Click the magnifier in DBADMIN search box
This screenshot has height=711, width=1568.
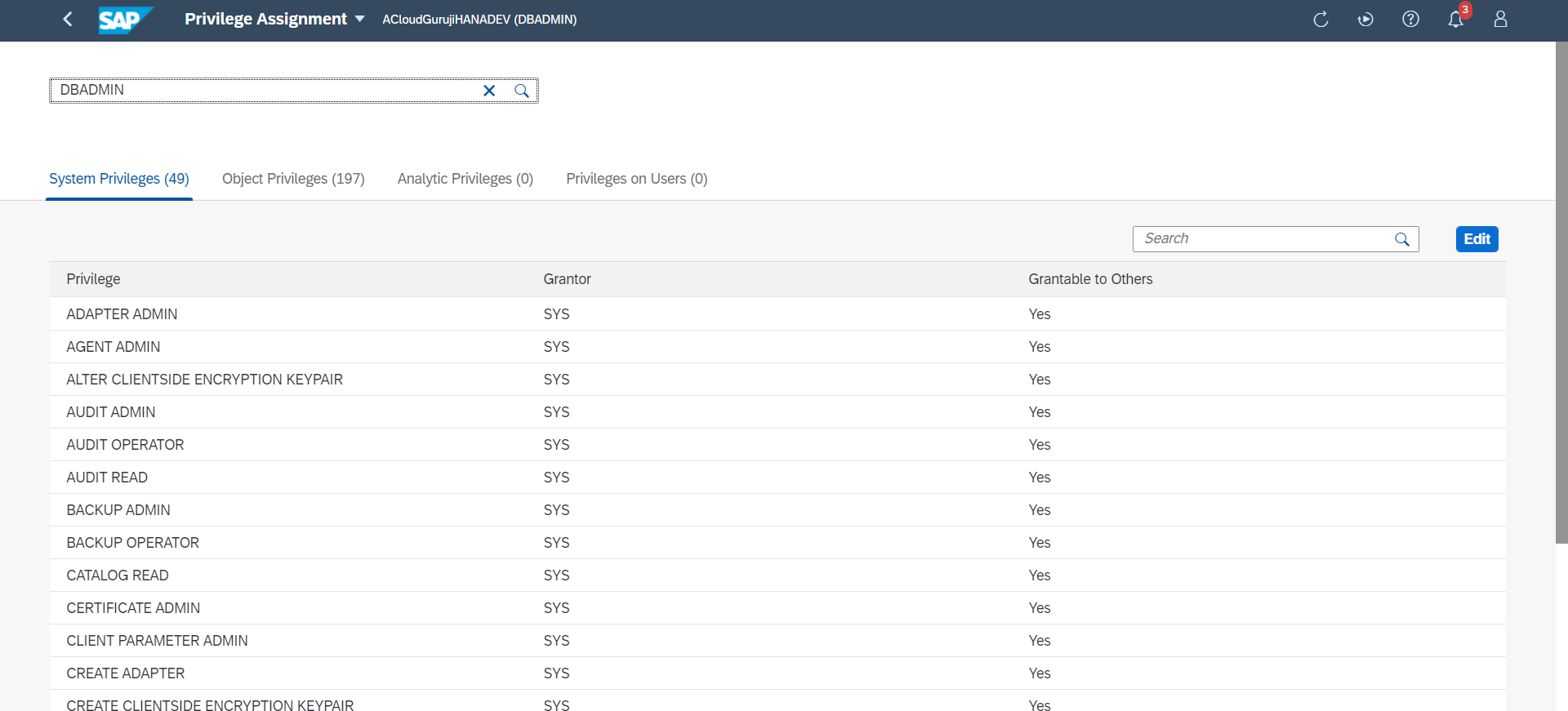(522, 91)
